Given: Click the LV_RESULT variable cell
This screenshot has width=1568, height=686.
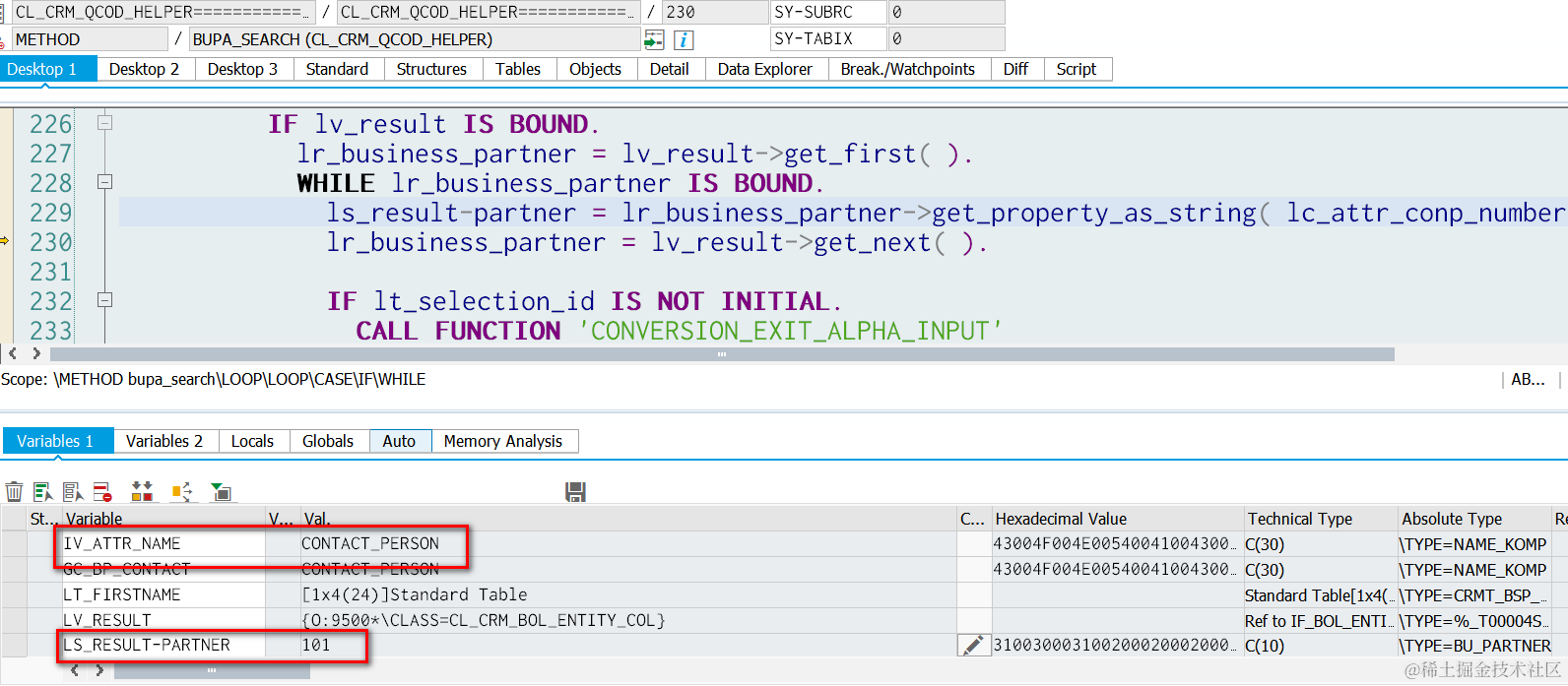Looking at the screenshot, I should (x=163, y=620).
